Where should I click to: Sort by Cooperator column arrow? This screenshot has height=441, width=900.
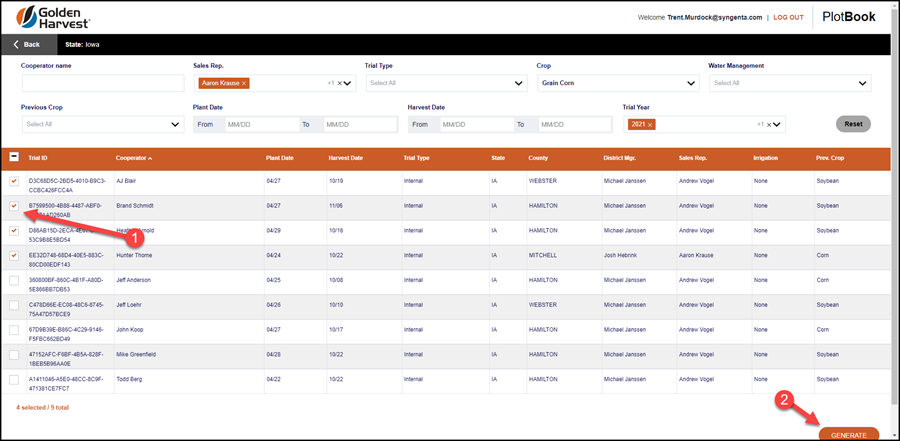click(150, 158)
